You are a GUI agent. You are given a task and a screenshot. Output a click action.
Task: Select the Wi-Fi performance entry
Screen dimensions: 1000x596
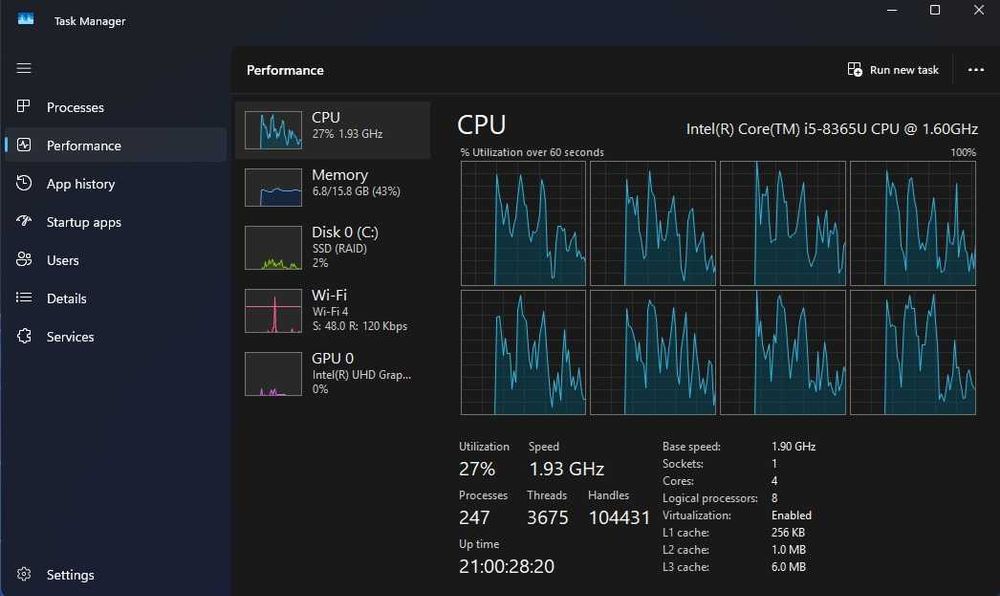click(332, 310)
